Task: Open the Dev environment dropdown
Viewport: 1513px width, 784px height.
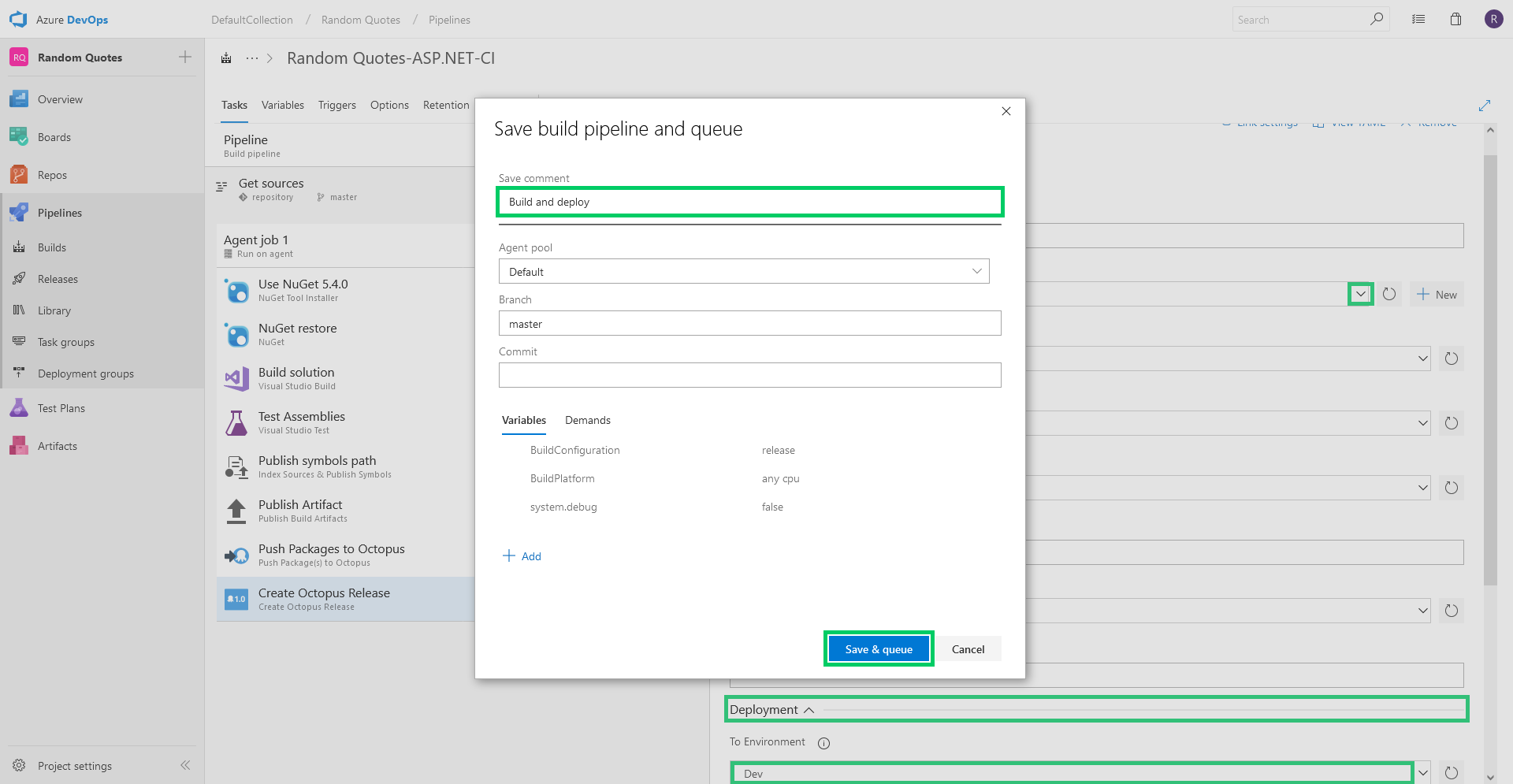Action: pos(1422,773)
